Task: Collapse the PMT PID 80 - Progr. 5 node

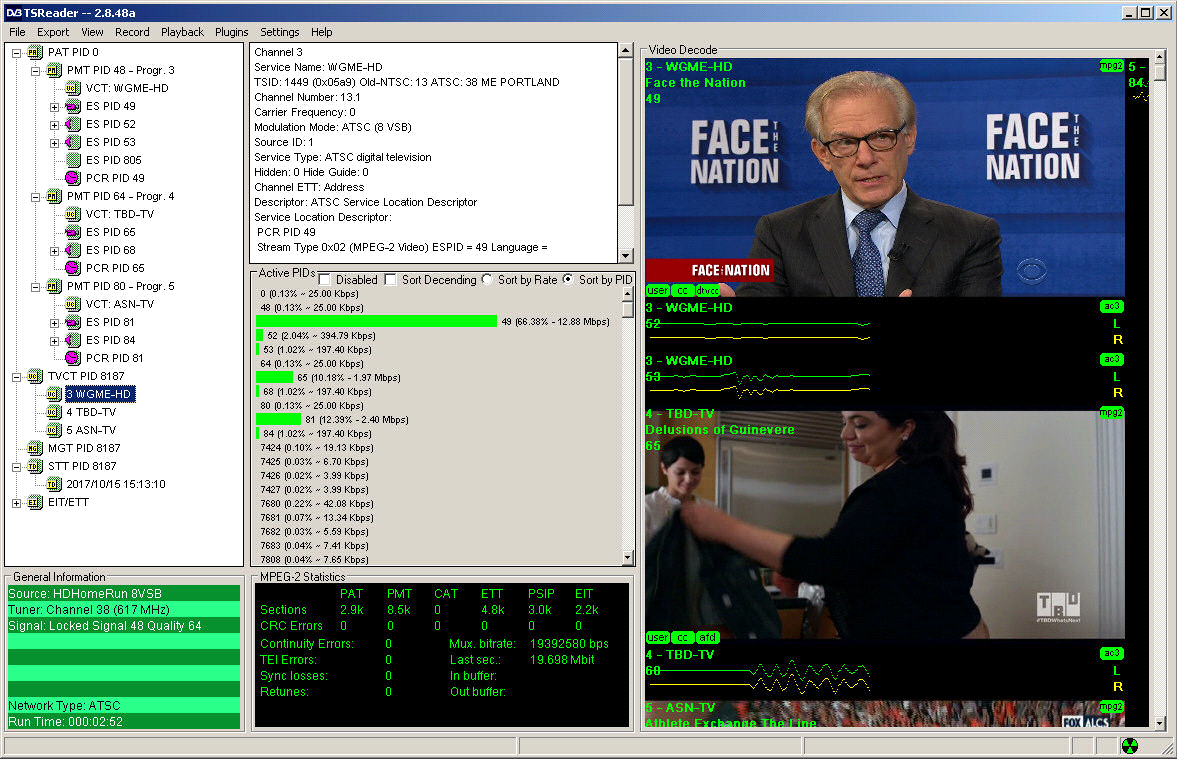Action: point(35,287)
